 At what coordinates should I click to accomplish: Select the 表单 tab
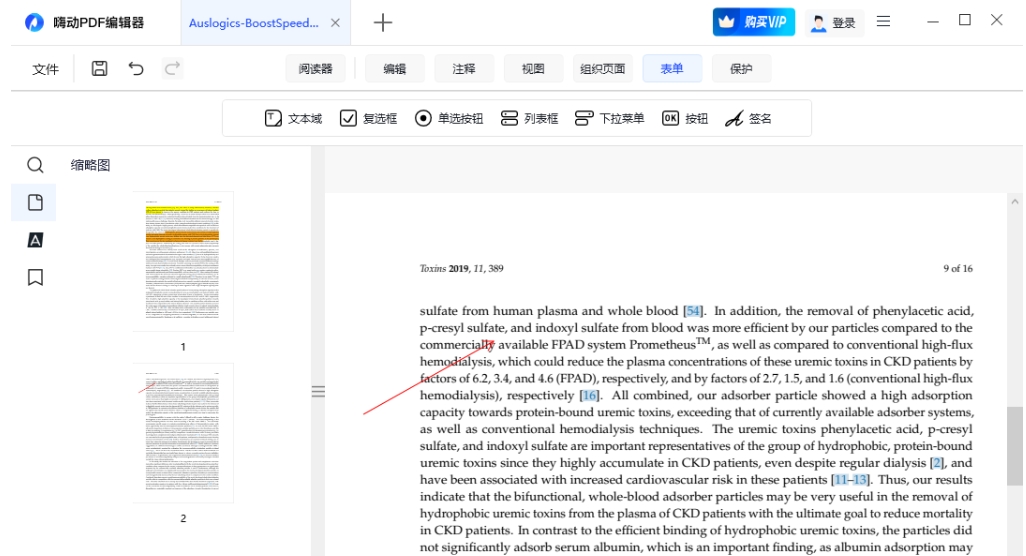point(672,69)
